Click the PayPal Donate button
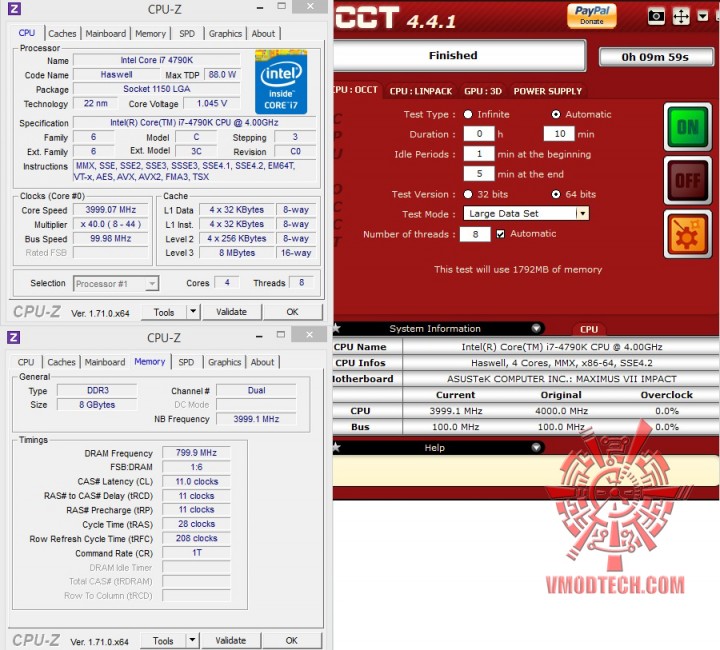Image resolution: width=720 pixels, height=650 pixels. 591,15
